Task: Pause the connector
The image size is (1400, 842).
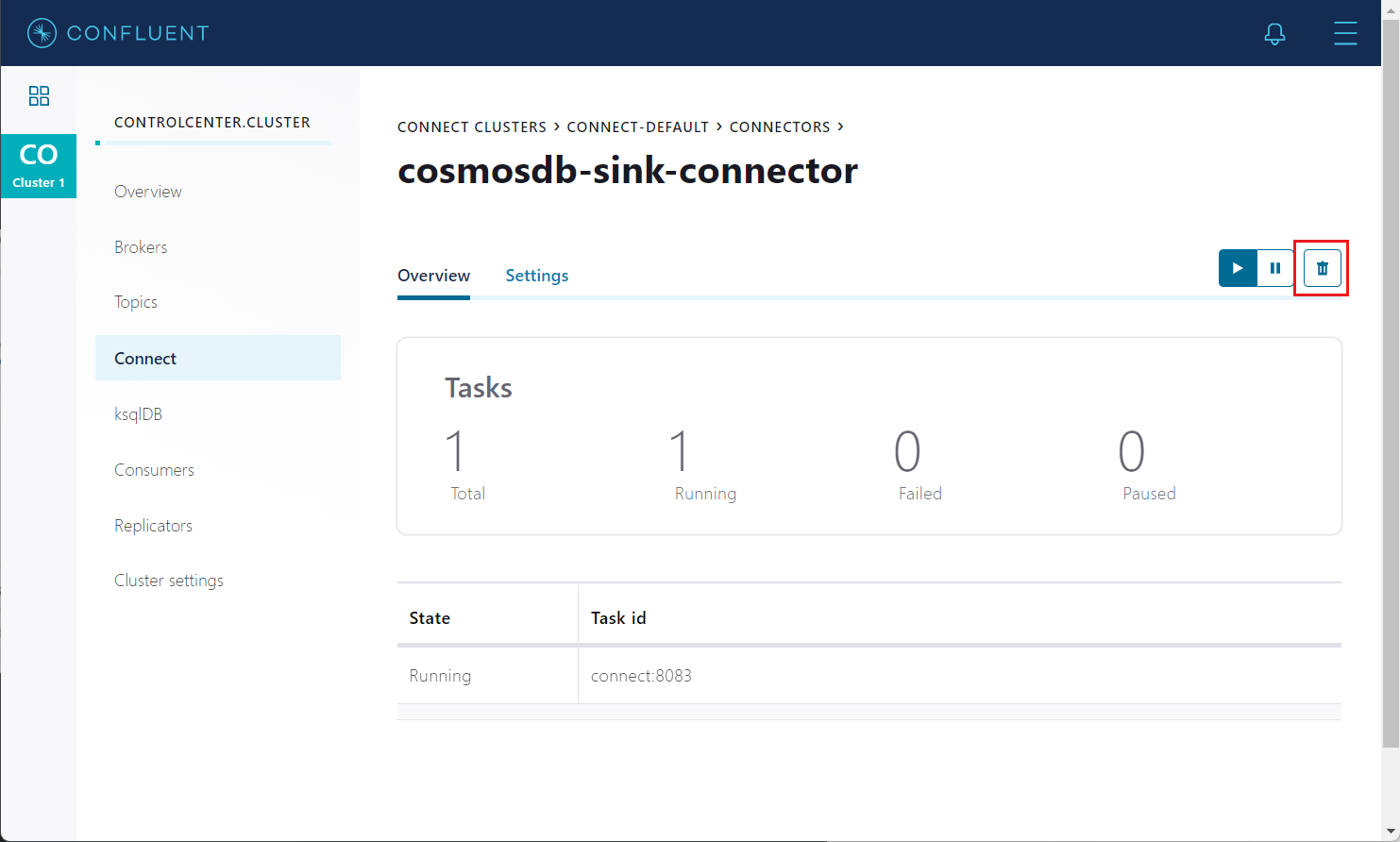Action: [1275, 268]
